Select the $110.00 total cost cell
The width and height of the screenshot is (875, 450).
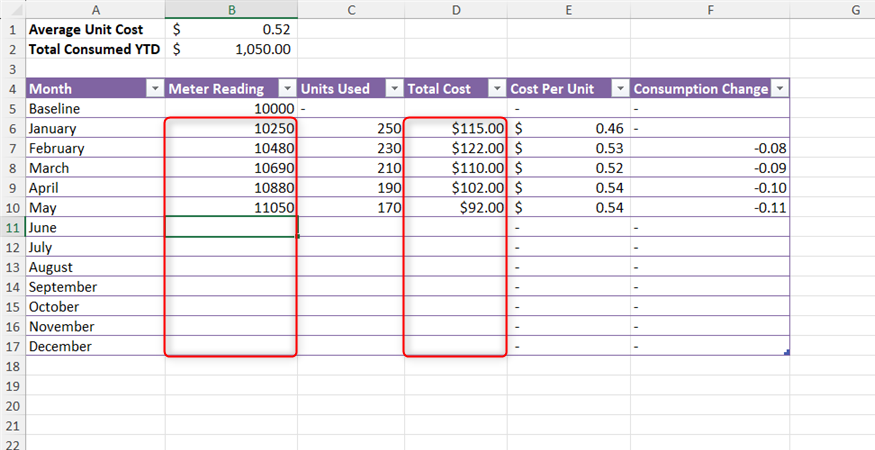456,168
